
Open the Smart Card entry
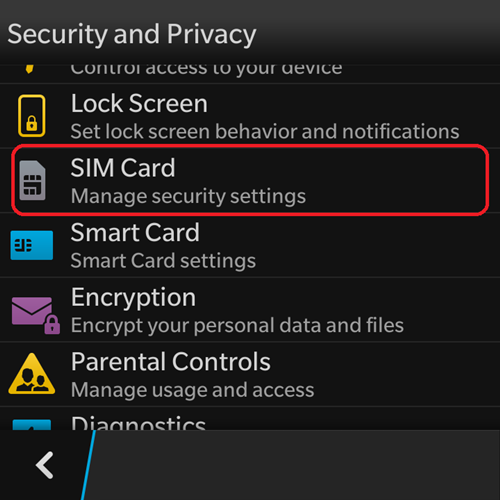[250, 245]
